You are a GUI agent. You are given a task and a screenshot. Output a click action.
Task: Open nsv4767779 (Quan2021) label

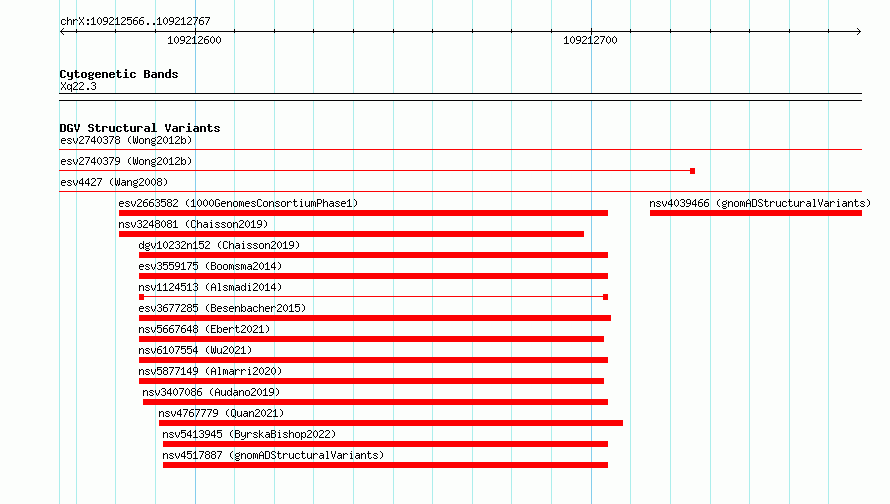tap(221, 413)
